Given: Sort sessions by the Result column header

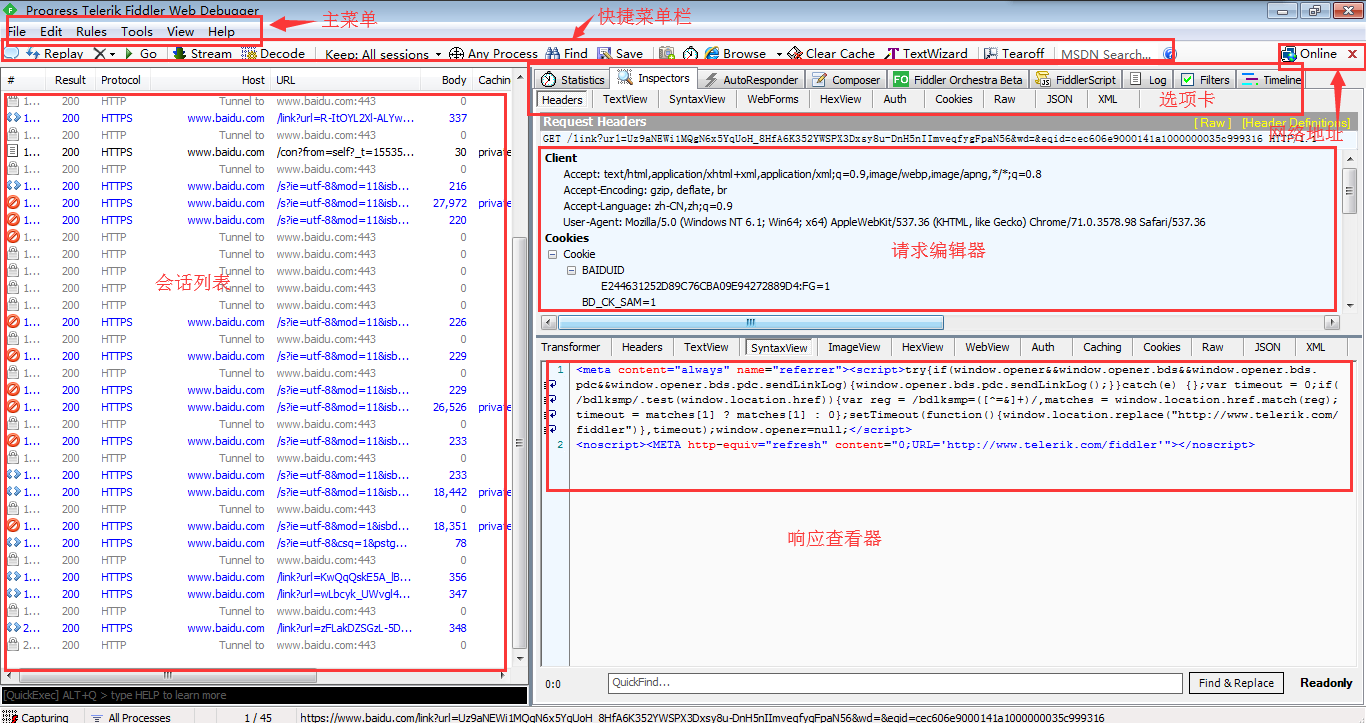Looking at the screenshot, I should tap(71, 80).
